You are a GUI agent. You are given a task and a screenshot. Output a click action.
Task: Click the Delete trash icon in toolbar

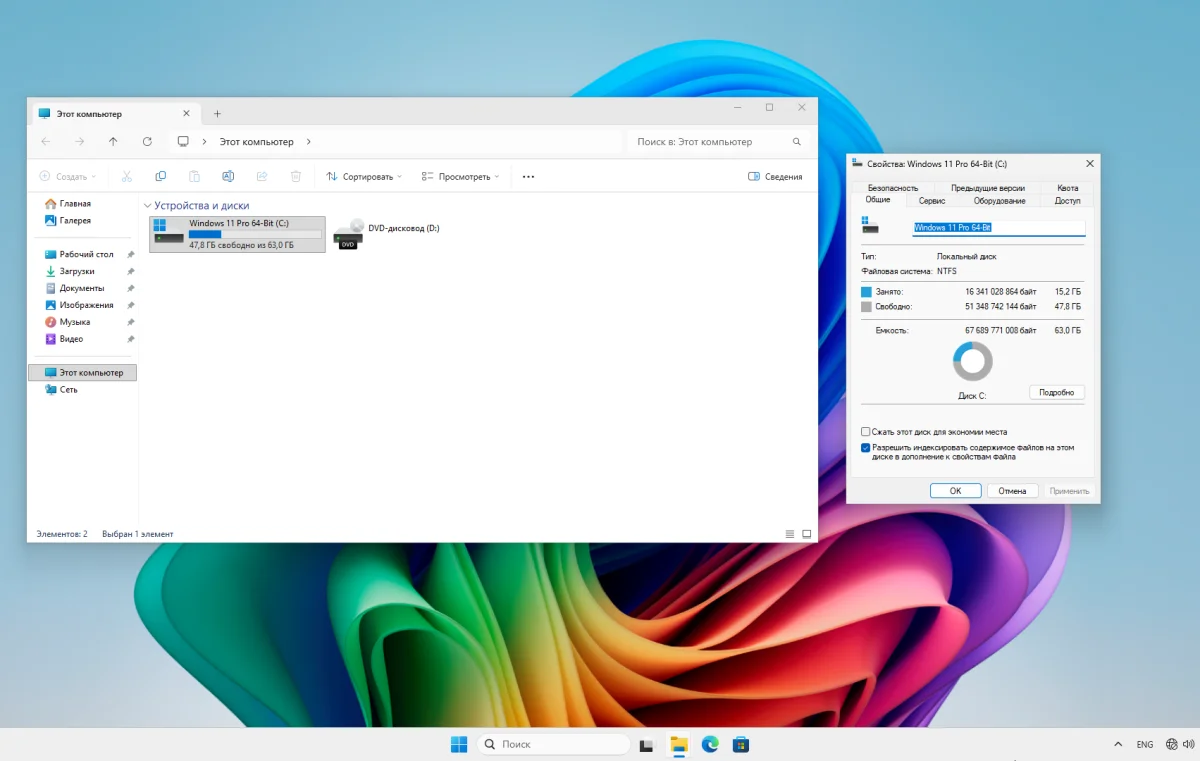click(296, 177)
